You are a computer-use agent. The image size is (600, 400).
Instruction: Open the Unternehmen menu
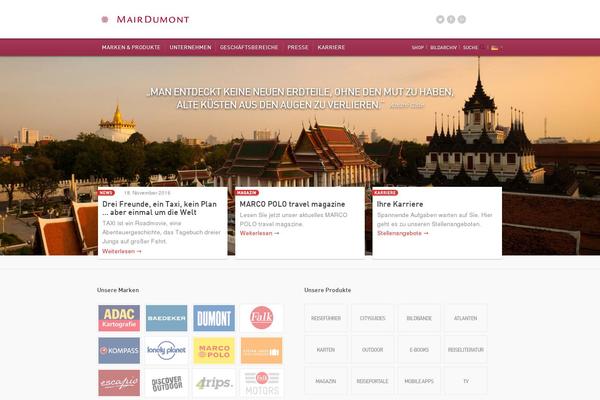(x=190, y=47)
